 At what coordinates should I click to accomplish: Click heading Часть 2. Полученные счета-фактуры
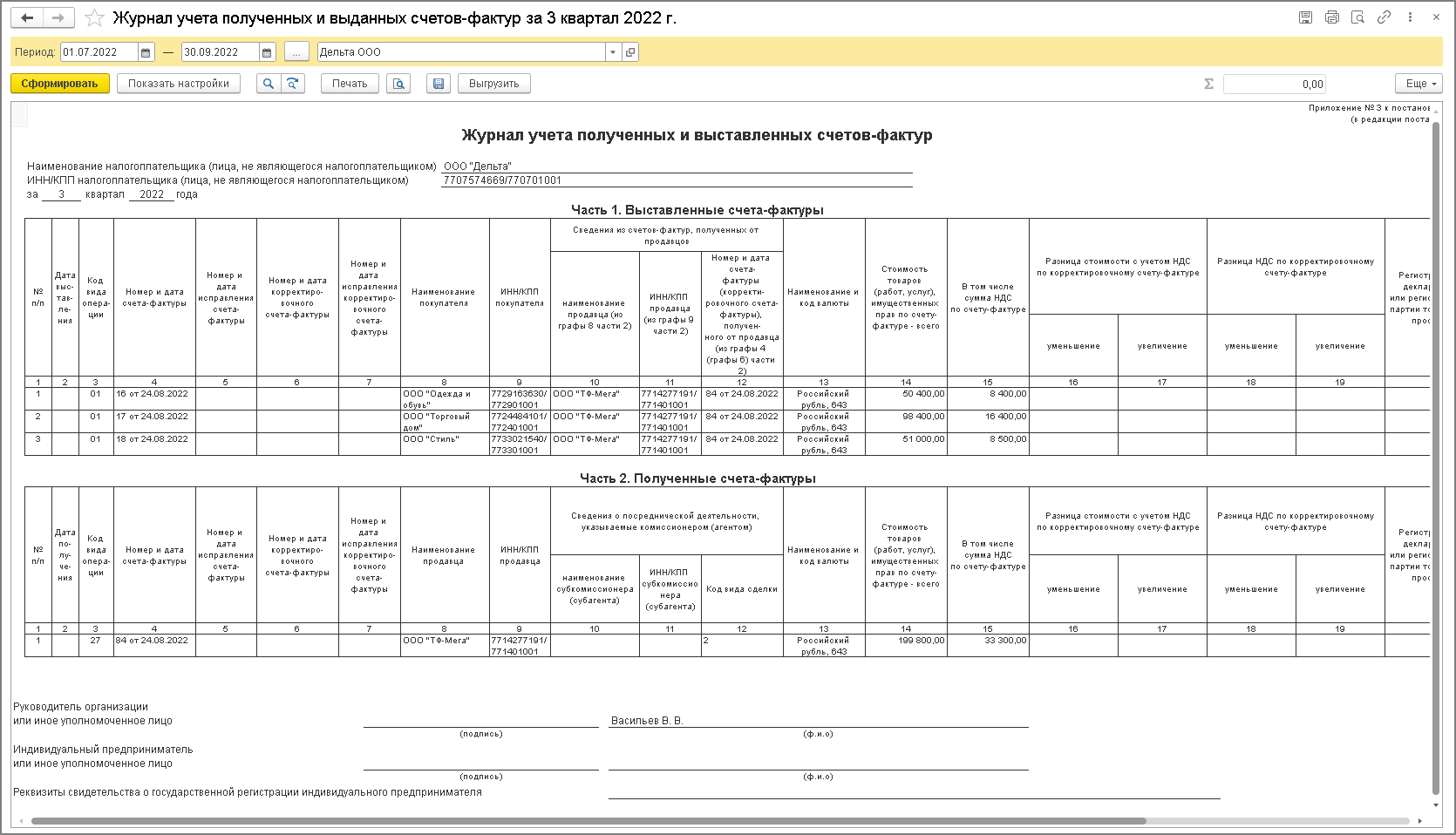(697, 479)
